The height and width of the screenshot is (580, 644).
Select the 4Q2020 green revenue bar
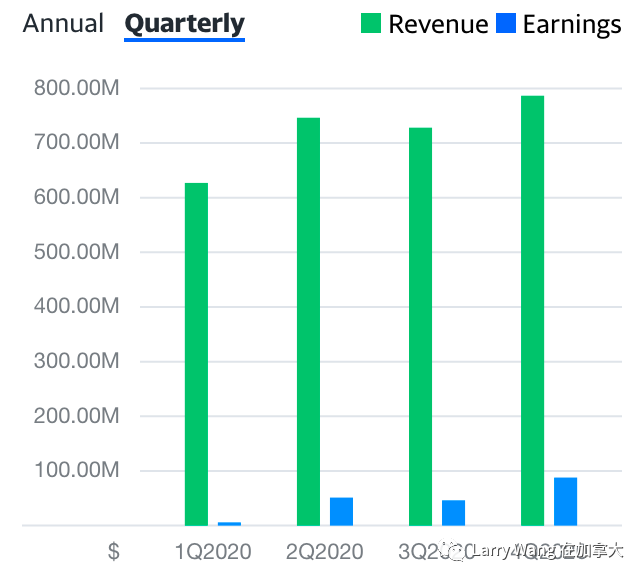pyautogui.click(x=532, y=311)
